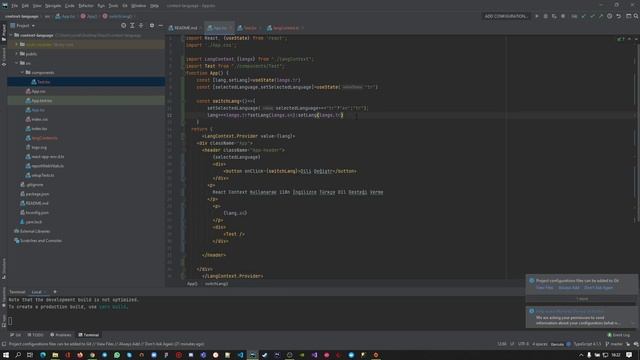Click the switchLang() breadcrumb below editor

[216, 284]
